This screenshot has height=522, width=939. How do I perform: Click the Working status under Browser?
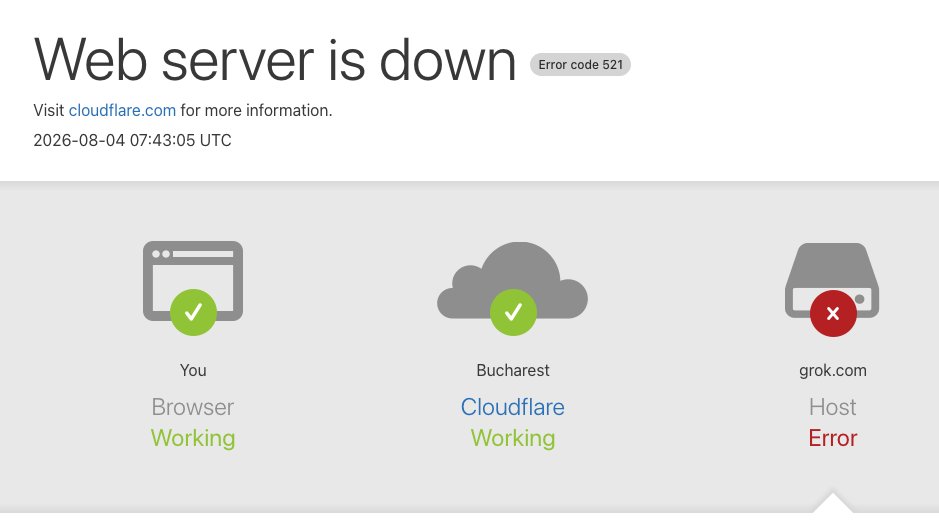point(193,438)
